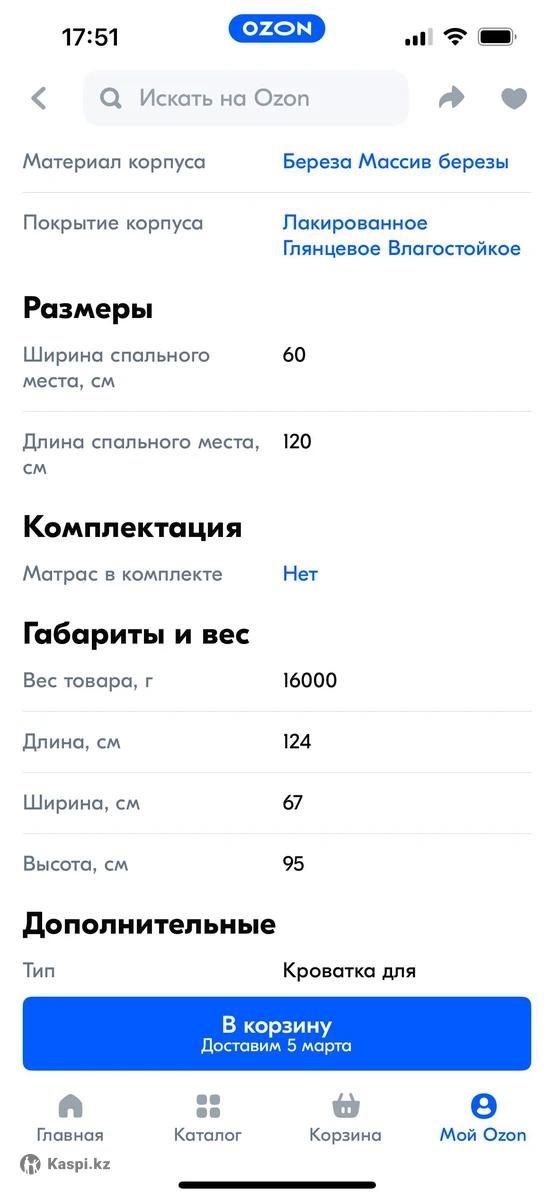This screenshot has height=1200, width=554.
Task: Add item to favorites with heart icon
Action: tap(514, 98)
